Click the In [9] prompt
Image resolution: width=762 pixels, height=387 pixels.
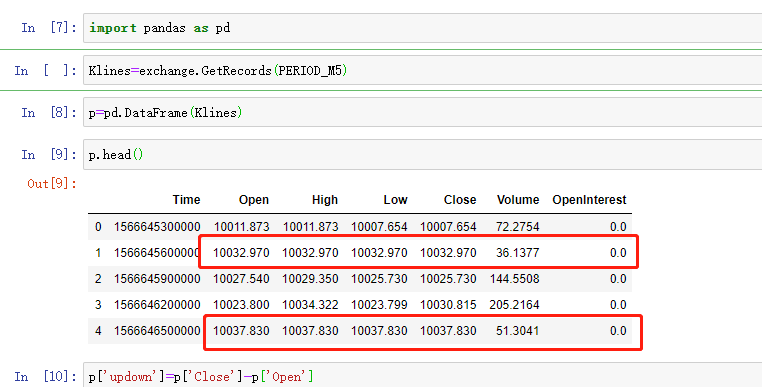(49, 155)
